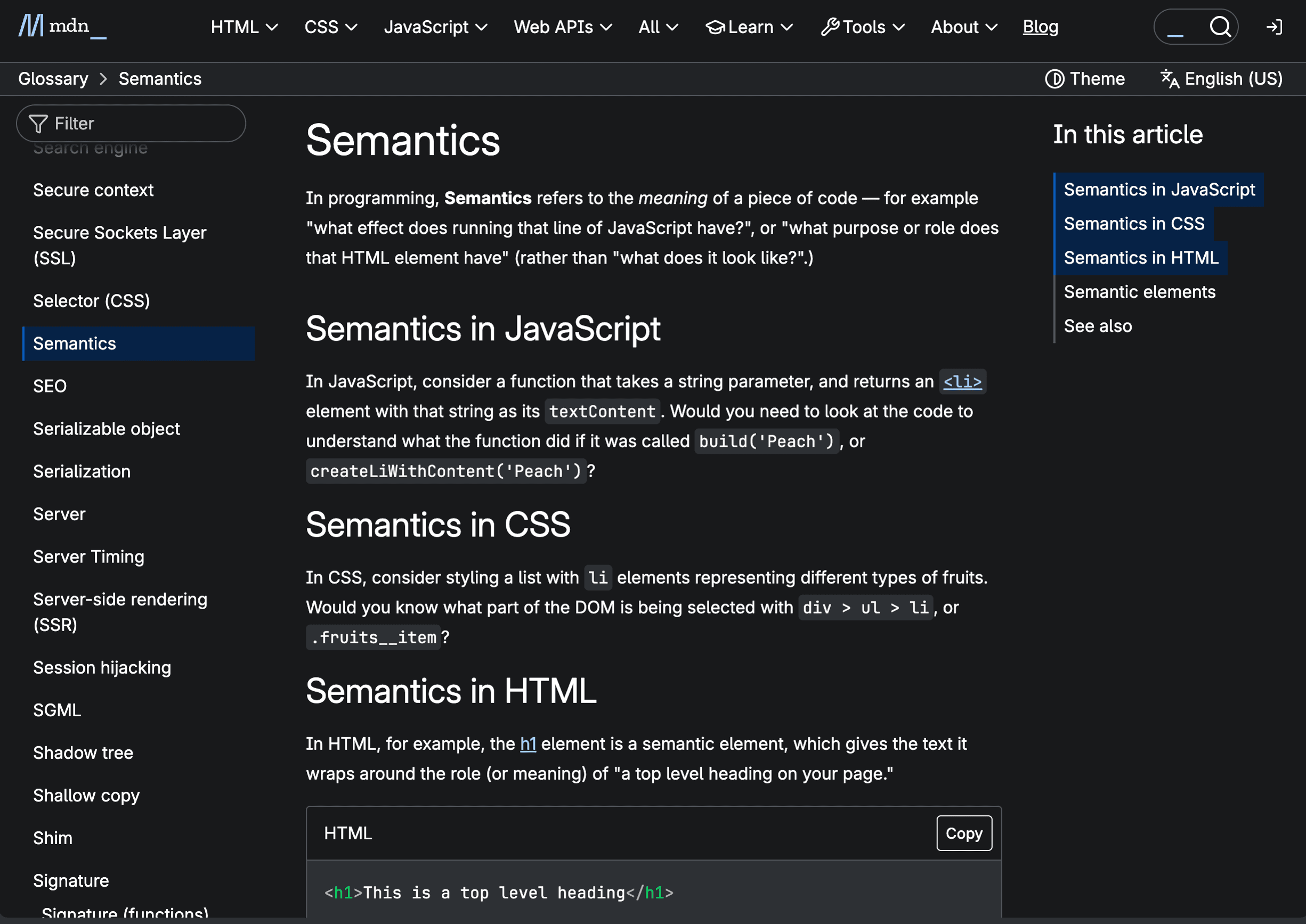1306x924 pixels.
Task: Expand the CSS menu
Action: click(x=331, y=27)
